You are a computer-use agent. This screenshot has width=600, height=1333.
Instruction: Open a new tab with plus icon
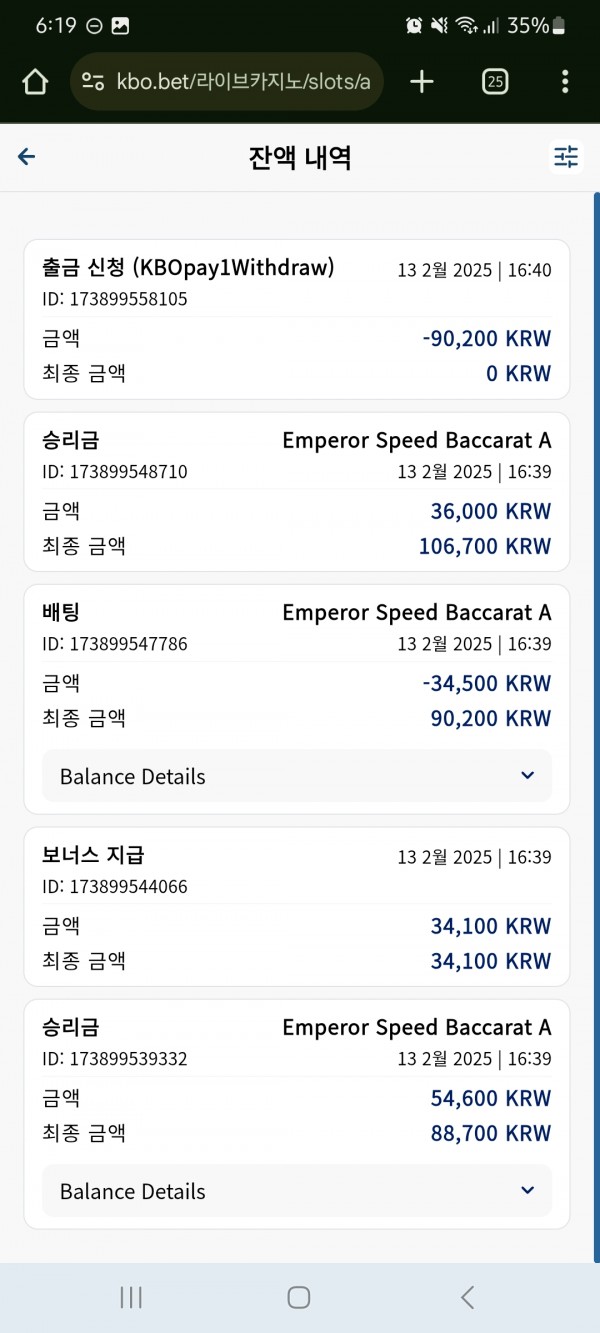pos(422,82)
